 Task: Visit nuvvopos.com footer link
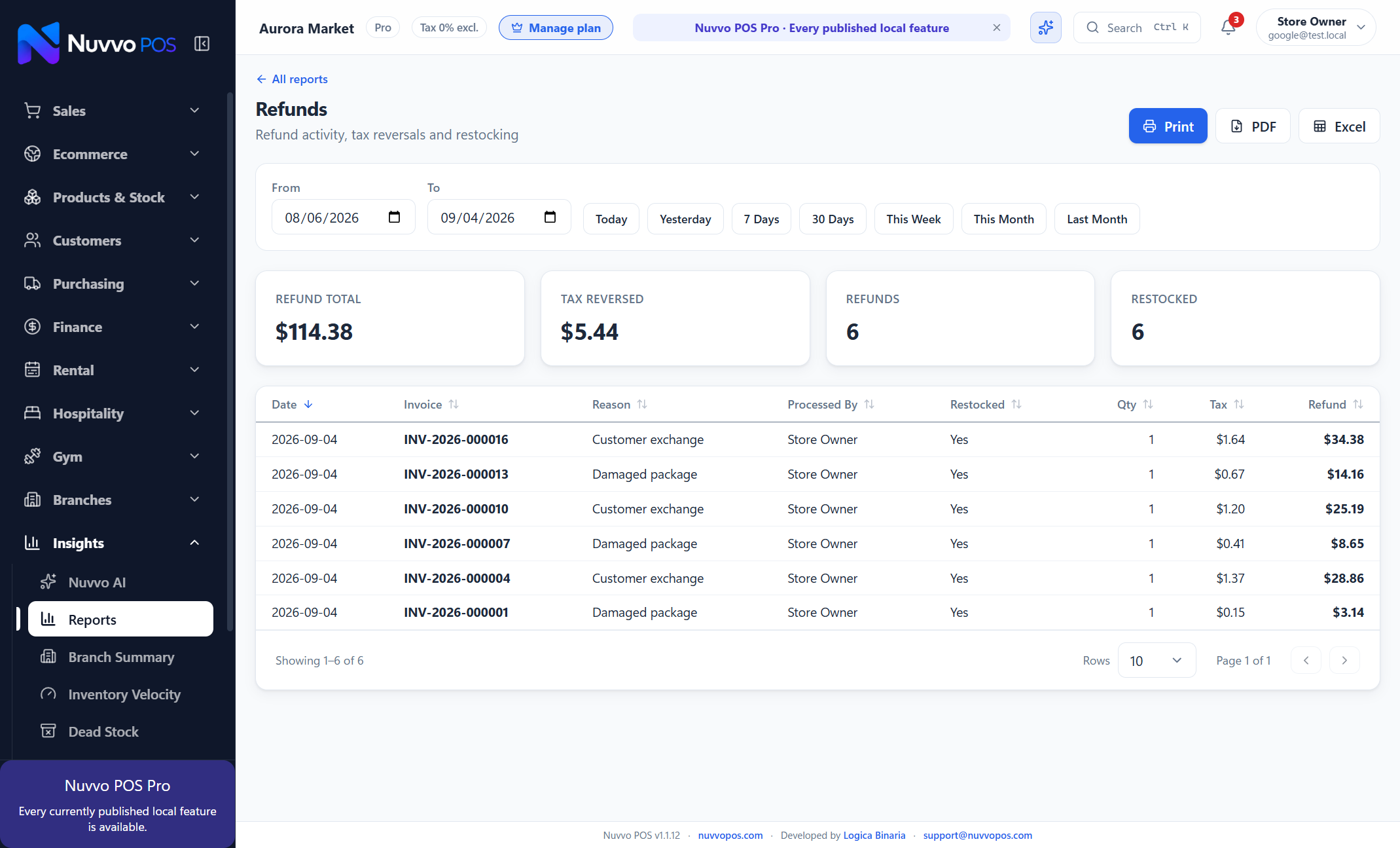[730, 835]
